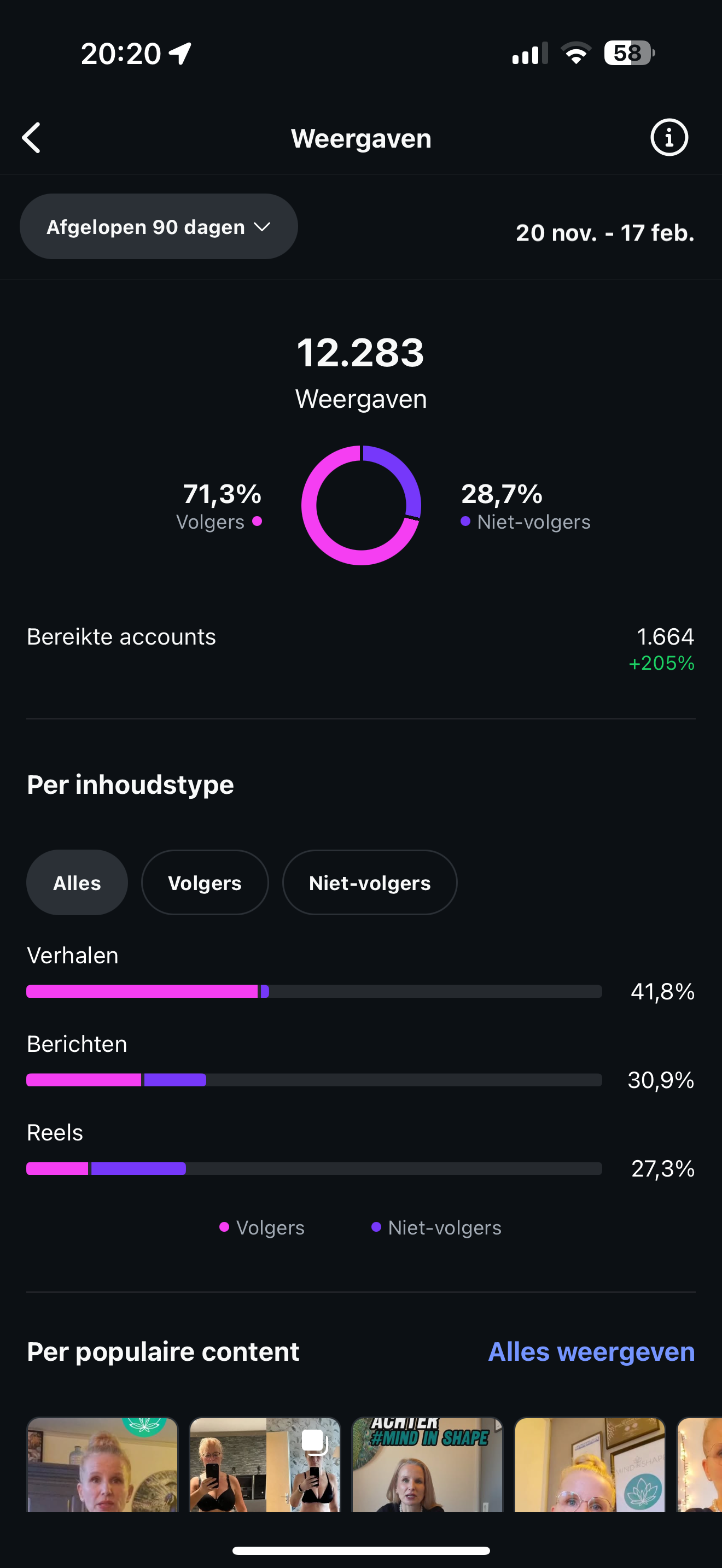Tap the cellular signal bars icon
The width and height of the screenshot is (722, 1568).
(529, 54)
